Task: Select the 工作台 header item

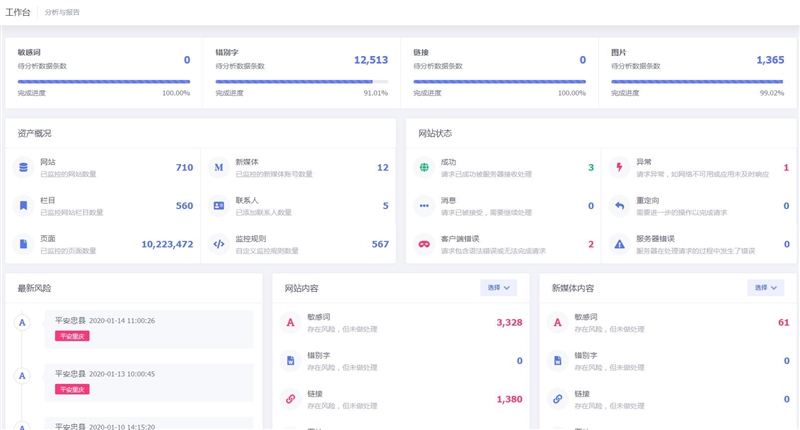Action: [x=18, y=12]
